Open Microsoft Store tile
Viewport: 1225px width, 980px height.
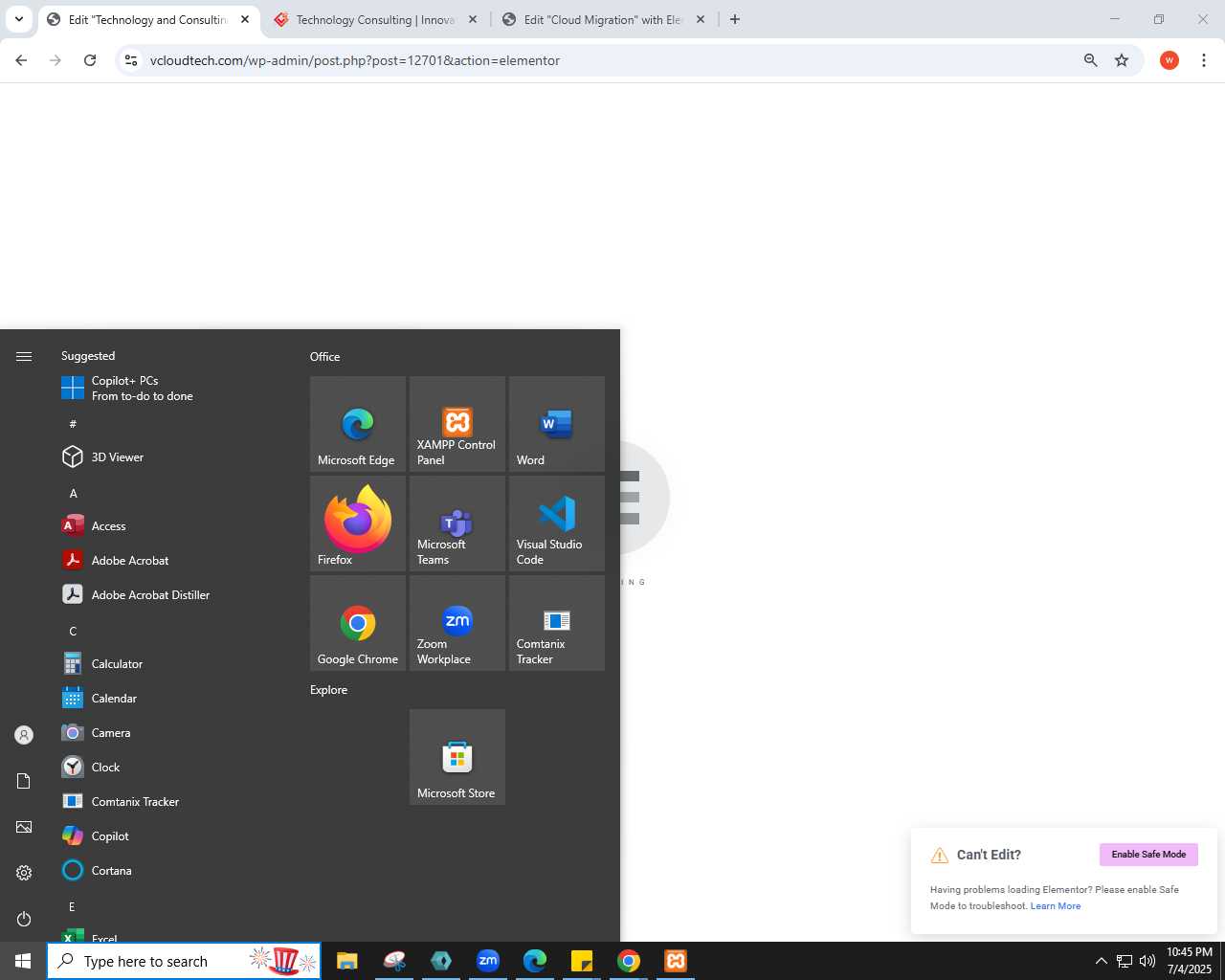[x=457, y=757]
